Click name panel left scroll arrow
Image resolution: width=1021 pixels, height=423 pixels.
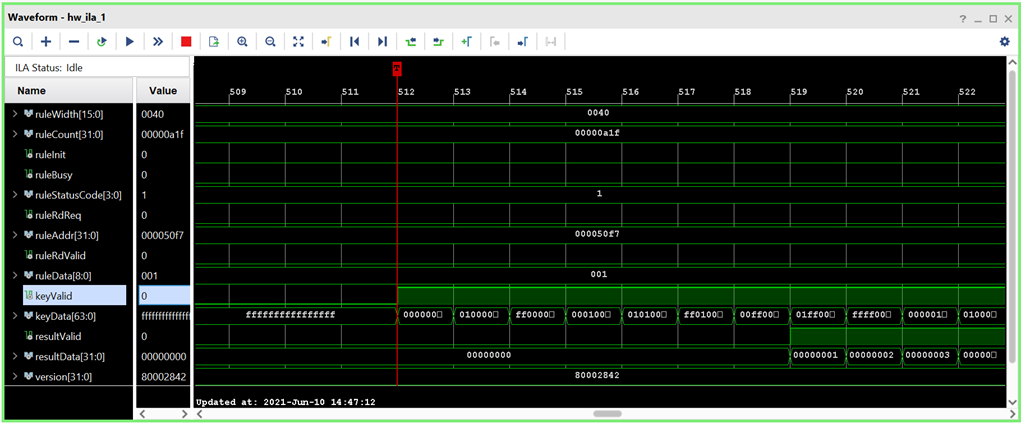point(142,414)
